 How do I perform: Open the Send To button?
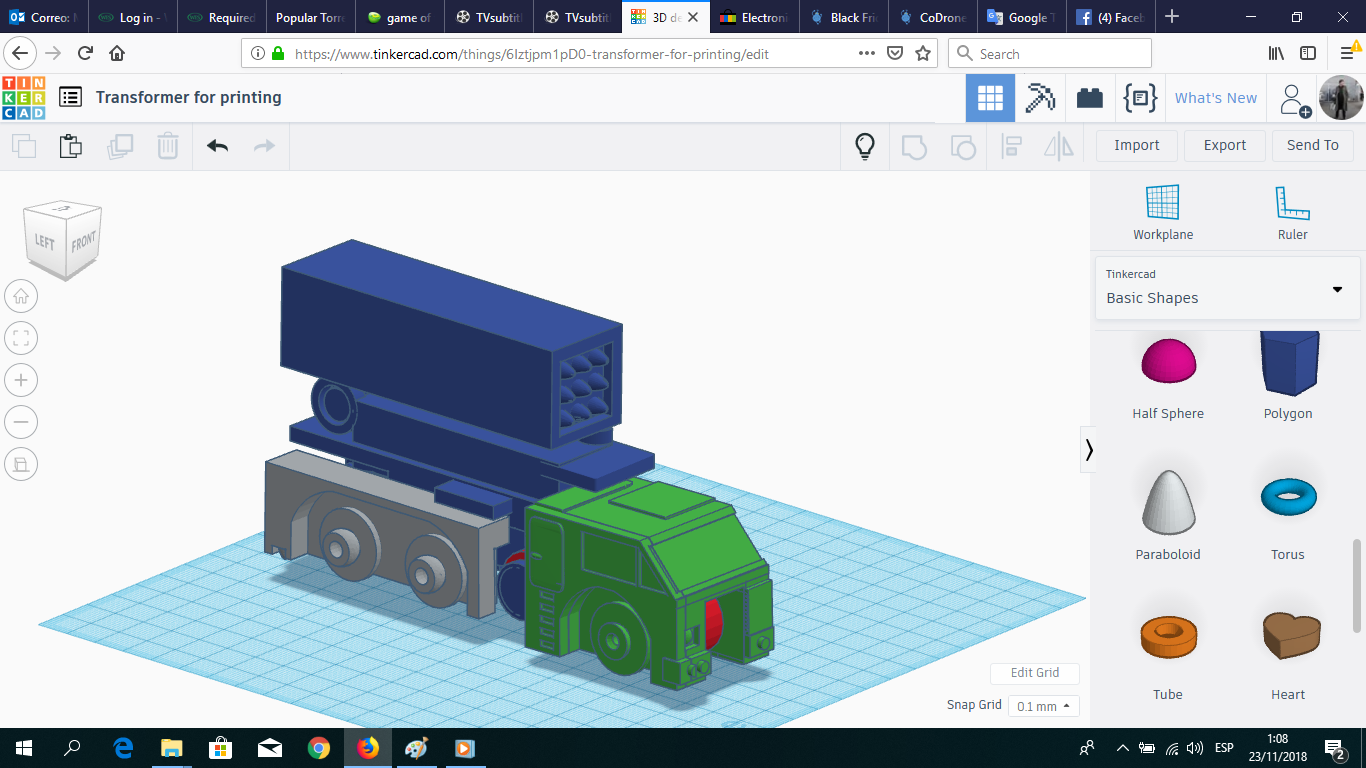pos(1313,145)
